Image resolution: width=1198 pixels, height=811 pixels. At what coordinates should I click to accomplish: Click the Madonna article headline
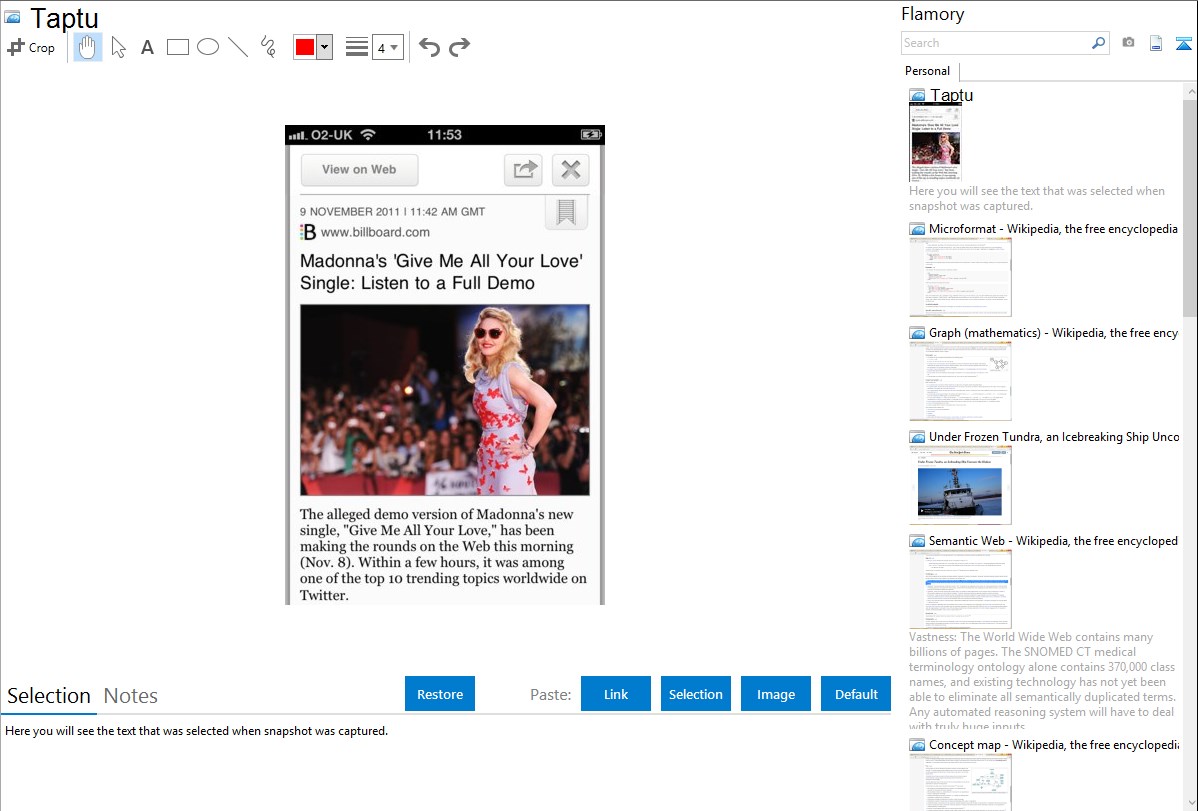point(442,272)
